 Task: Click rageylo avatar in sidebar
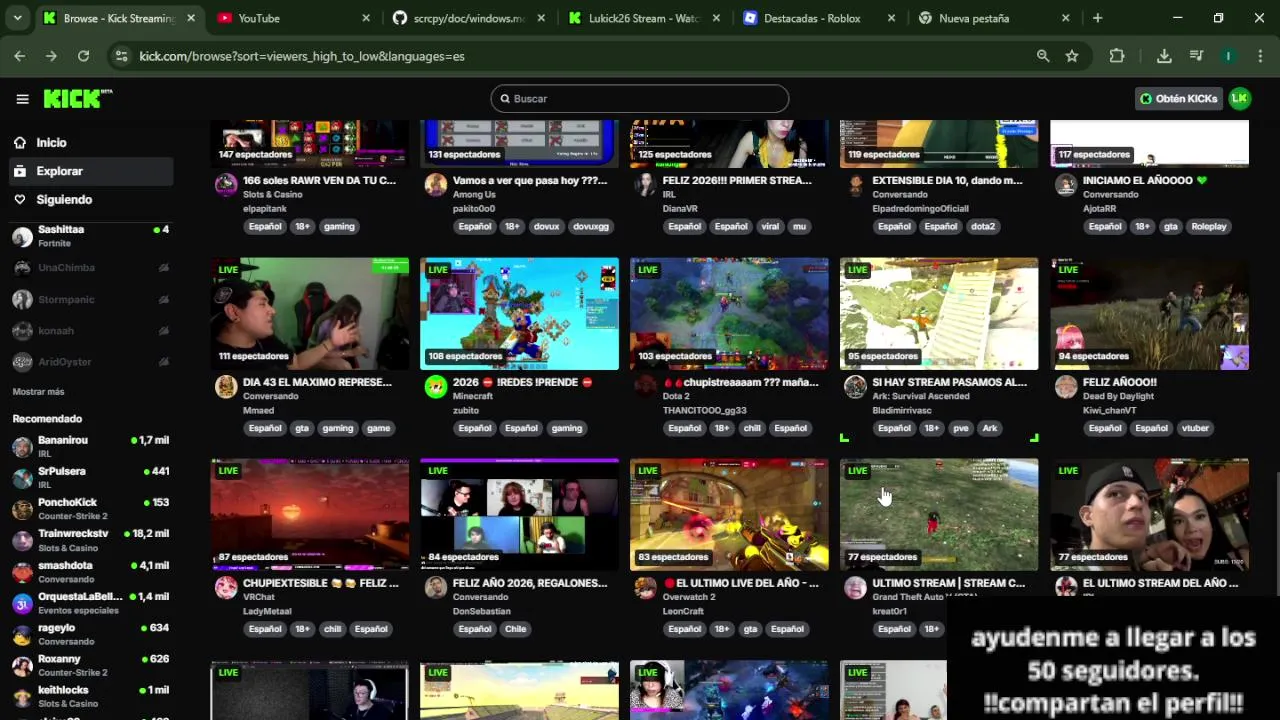[x=22, y=635]
